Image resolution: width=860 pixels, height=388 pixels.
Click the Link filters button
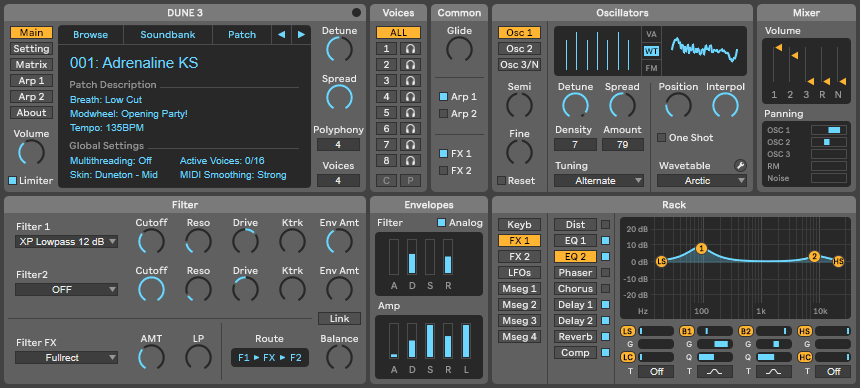340,319
